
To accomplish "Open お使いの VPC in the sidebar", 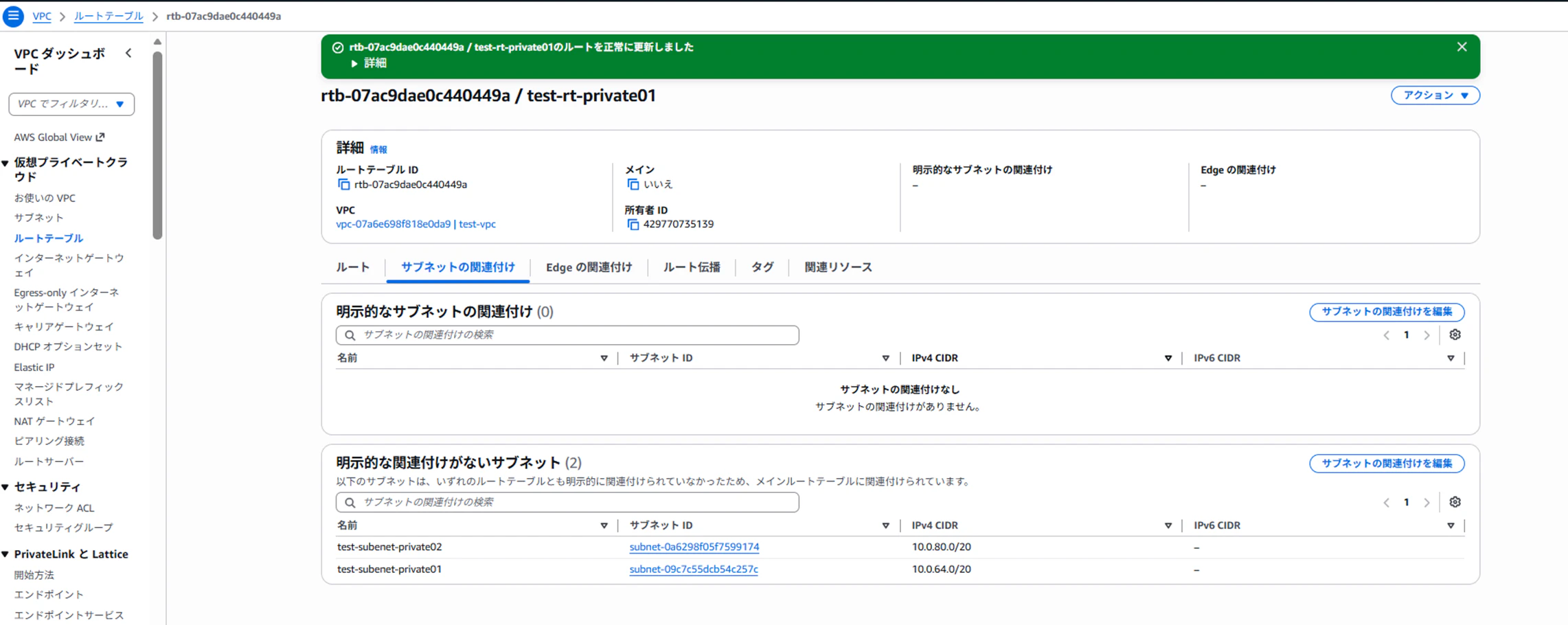I will pyautogui.click(x=45, y=198).
